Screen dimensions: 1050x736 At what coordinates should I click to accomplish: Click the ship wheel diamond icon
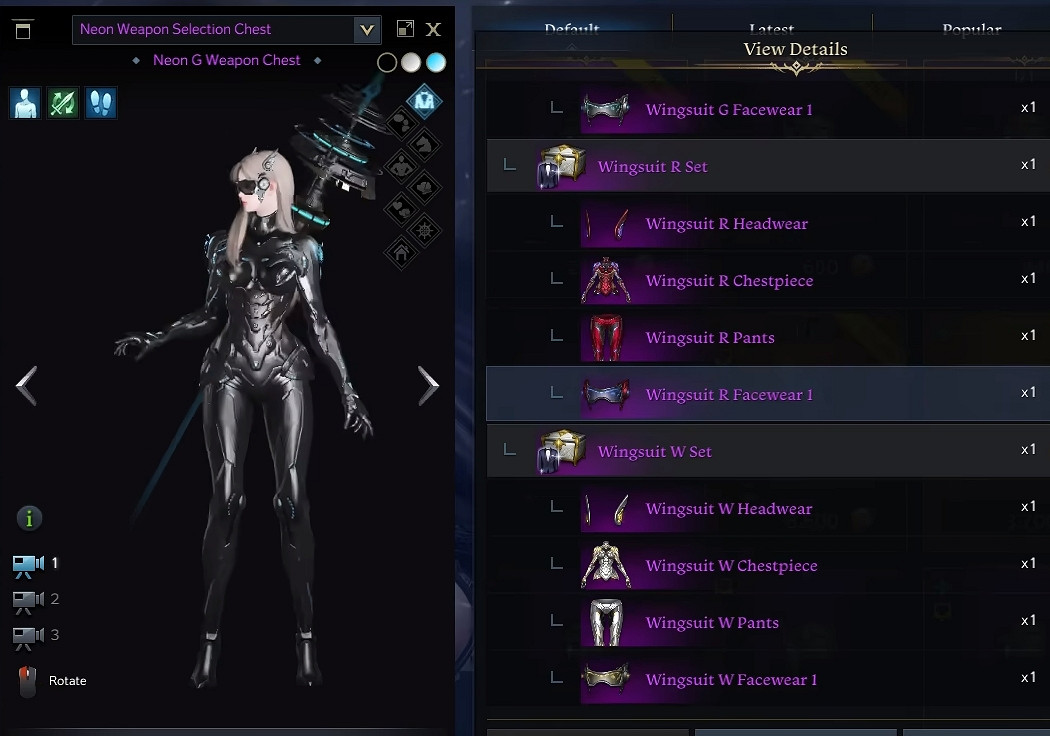pos(425,231)
